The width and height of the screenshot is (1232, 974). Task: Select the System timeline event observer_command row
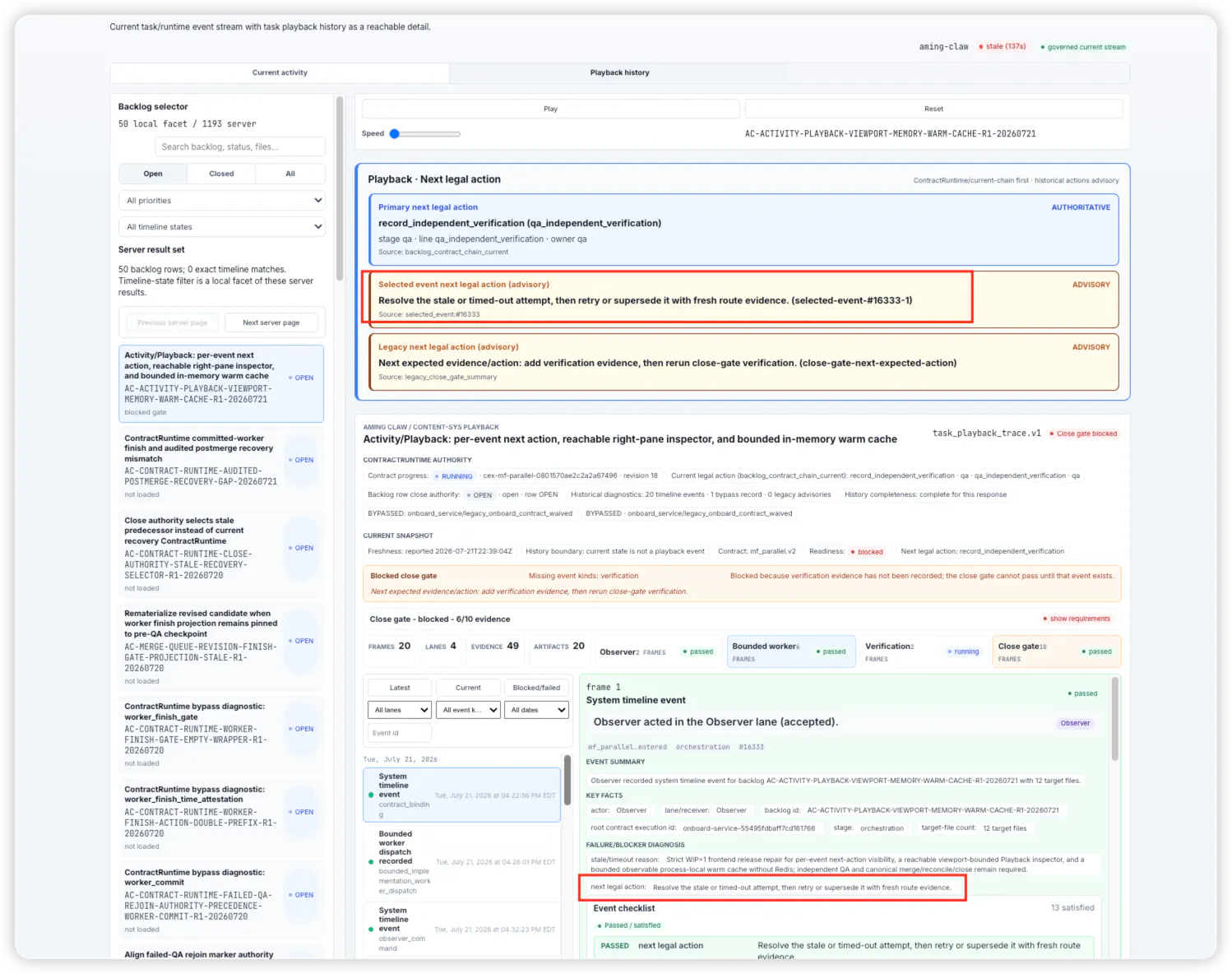coord(461,930)
